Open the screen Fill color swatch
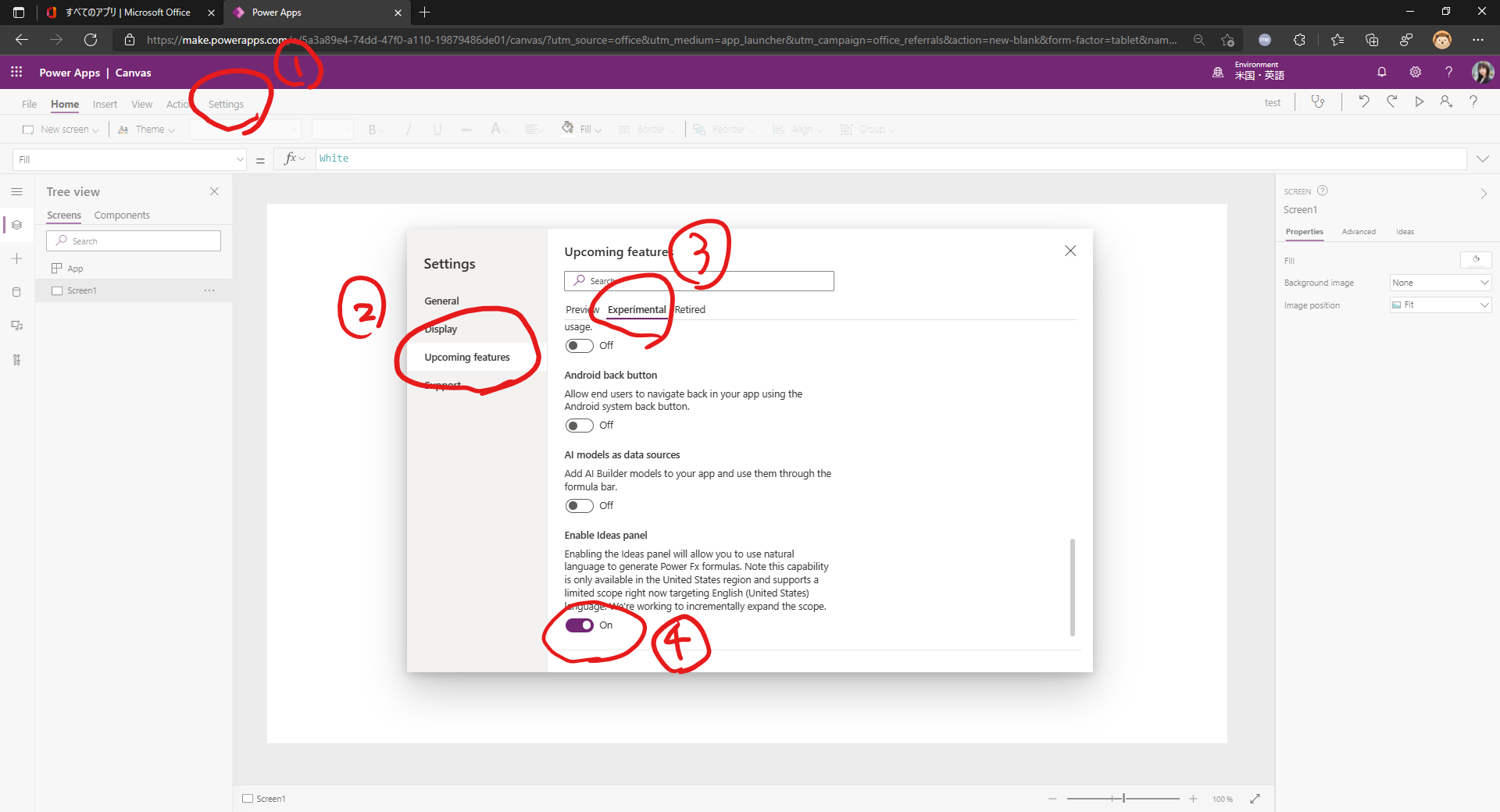The height and width of the screenshot is (812, 1500). pos(1476,260)
